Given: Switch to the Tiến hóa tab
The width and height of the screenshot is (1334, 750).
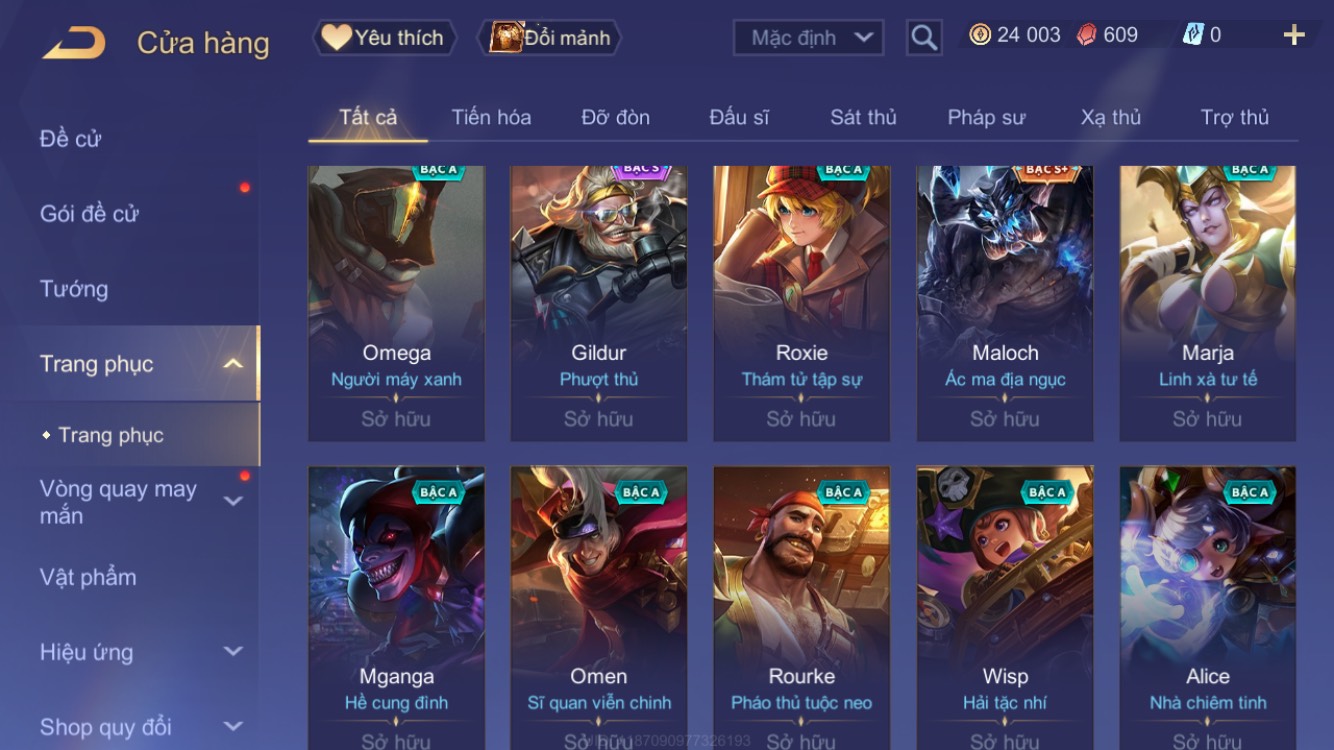Looking at the screenshot, I should [491, 117].
